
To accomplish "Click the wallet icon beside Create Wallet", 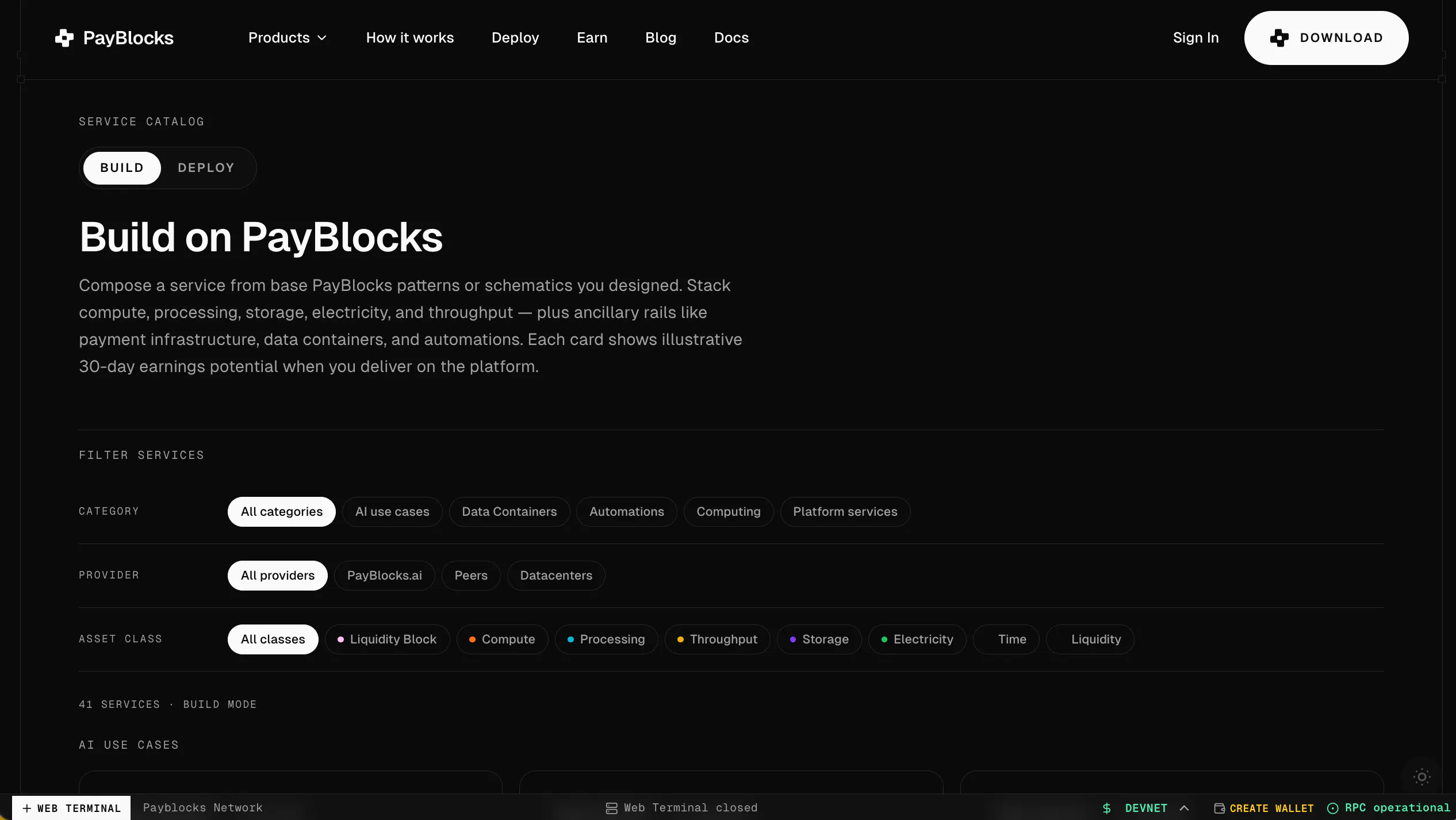I will click(x=1219, y=808).
